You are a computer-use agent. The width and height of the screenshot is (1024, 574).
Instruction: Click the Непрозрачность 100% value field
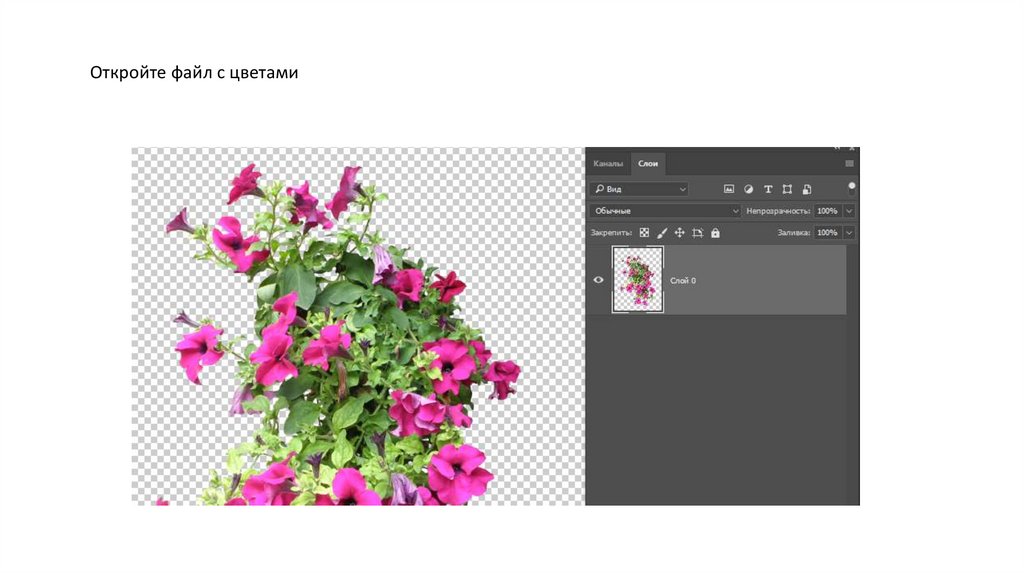827,211
